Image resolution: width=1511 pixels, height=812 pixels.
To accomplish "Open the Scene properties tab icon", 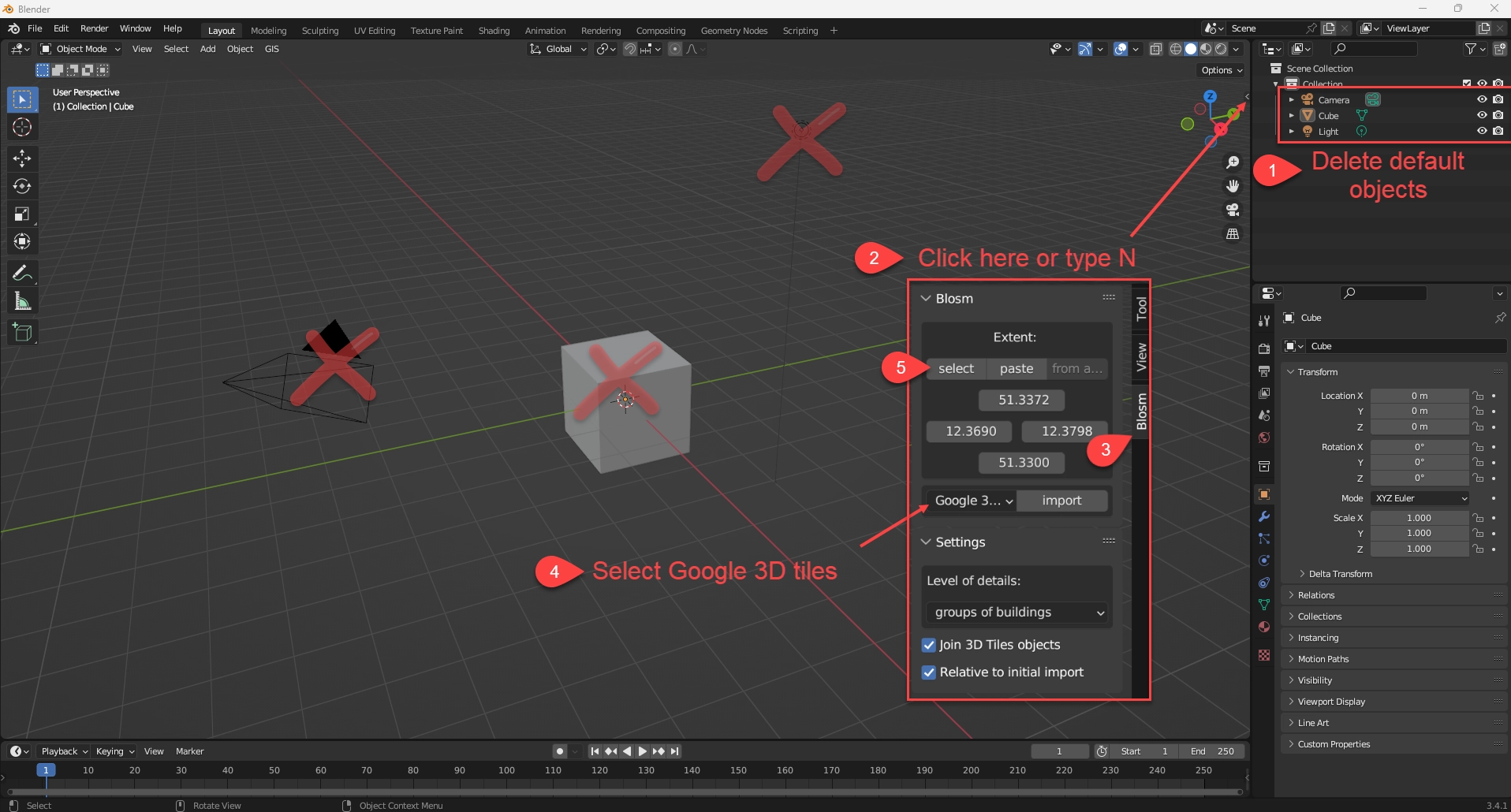I will [1264, 415].
